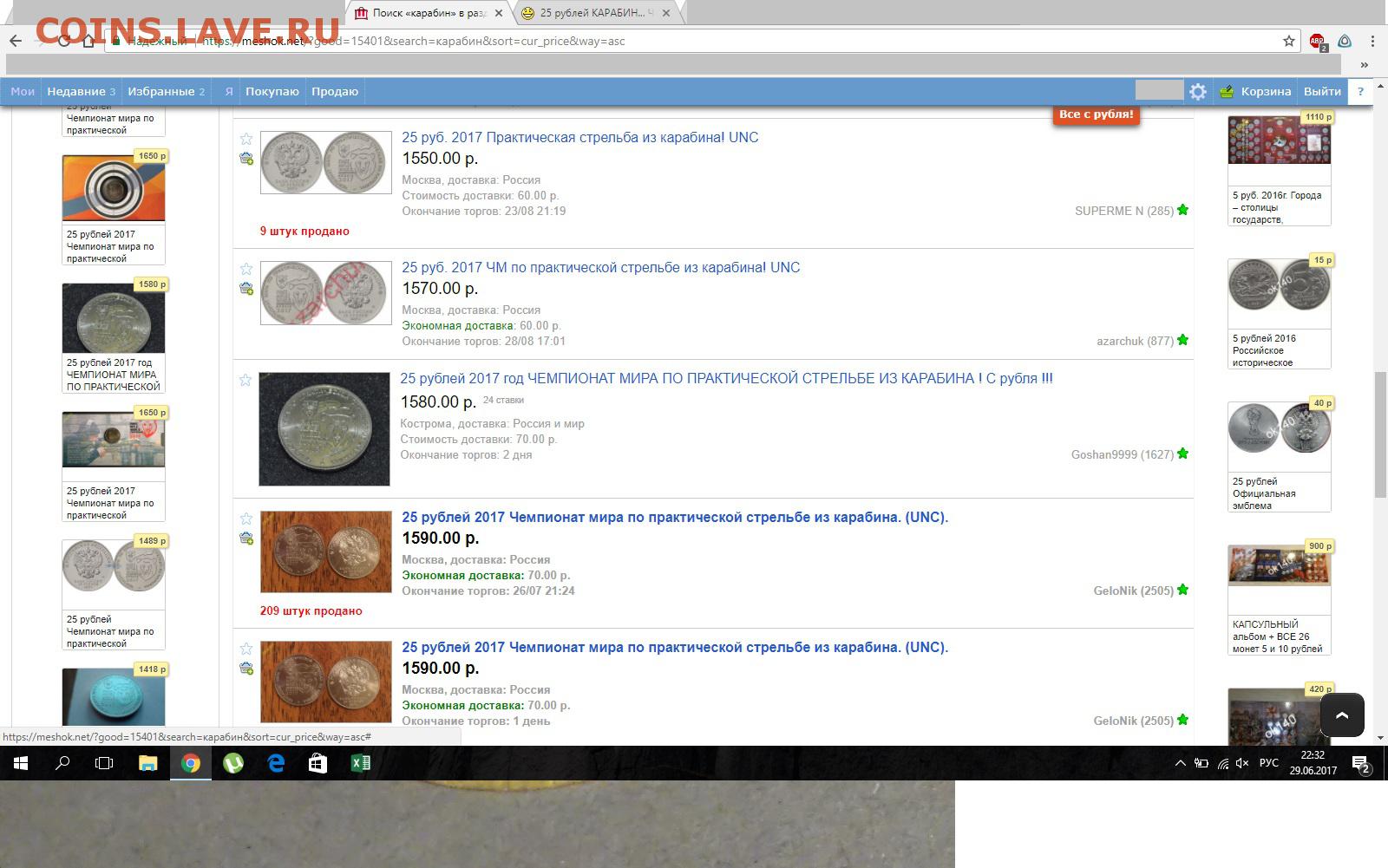Go back with the browser back arrow
This screenshot has width=1388, height=868.
click(16, 41)
